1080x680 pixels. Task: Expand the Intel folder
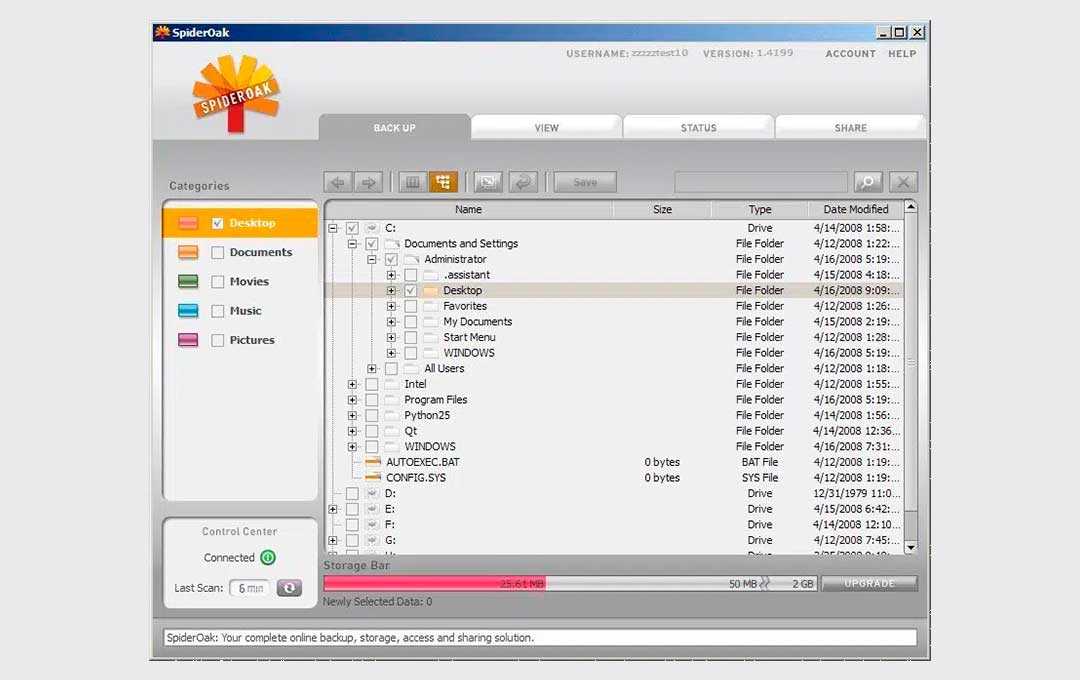pyautogui.click(x=352, y=384)
